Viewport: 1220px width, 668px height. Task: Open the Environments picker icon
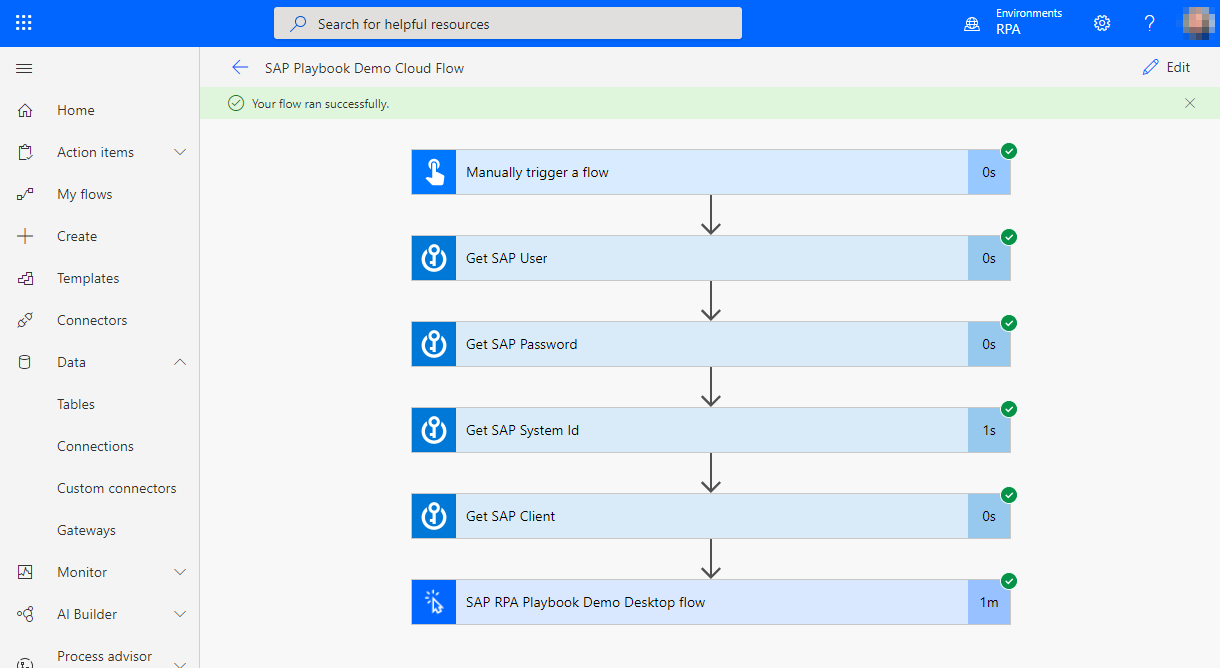coord(972,23)
